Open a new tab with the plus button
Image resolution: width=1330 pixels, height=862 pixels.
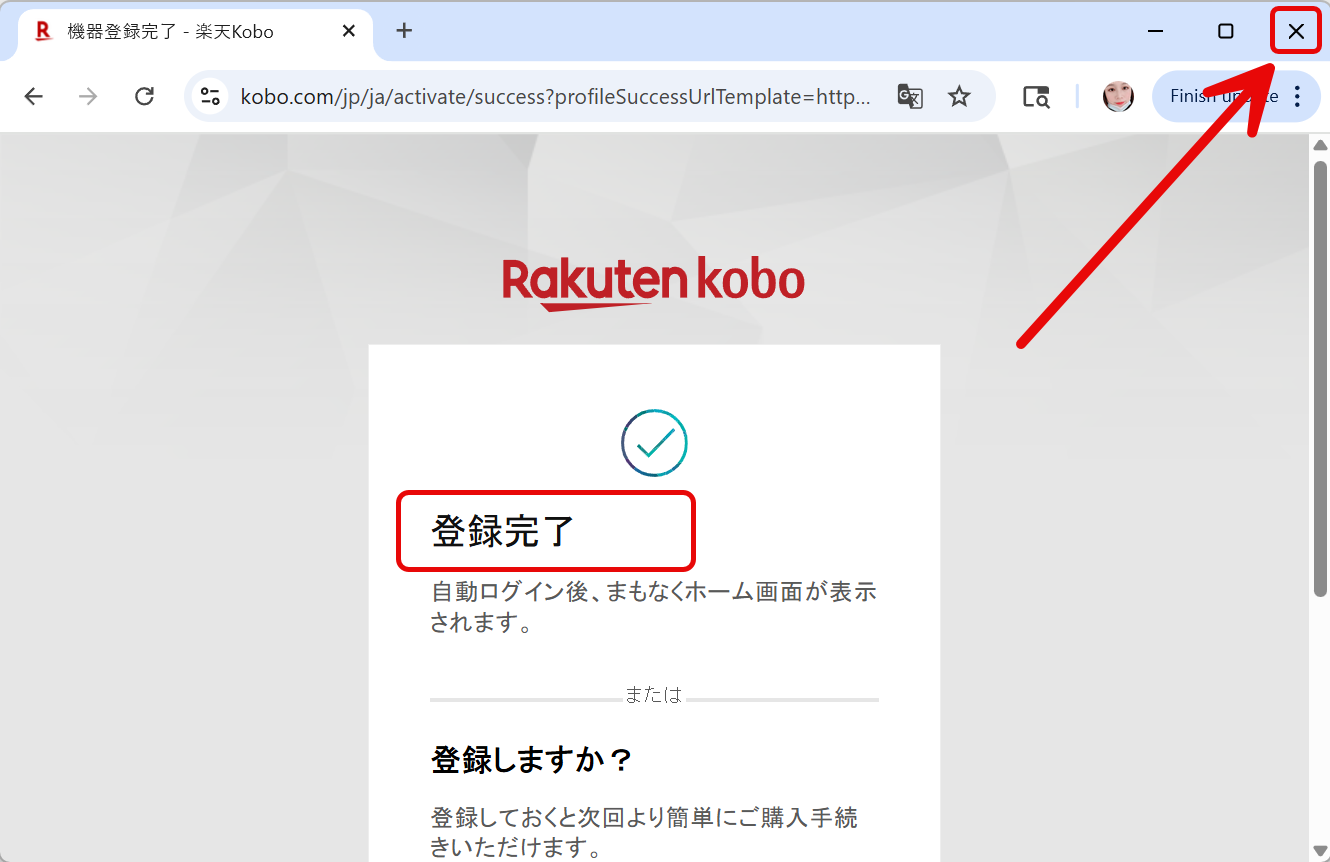(x=404, y=30)
